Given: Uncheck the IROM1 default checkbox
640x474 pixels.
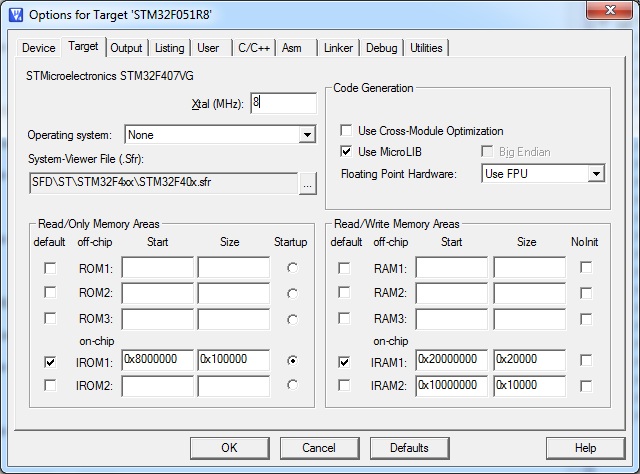Looking at the screenshot, I should [50, 362].
